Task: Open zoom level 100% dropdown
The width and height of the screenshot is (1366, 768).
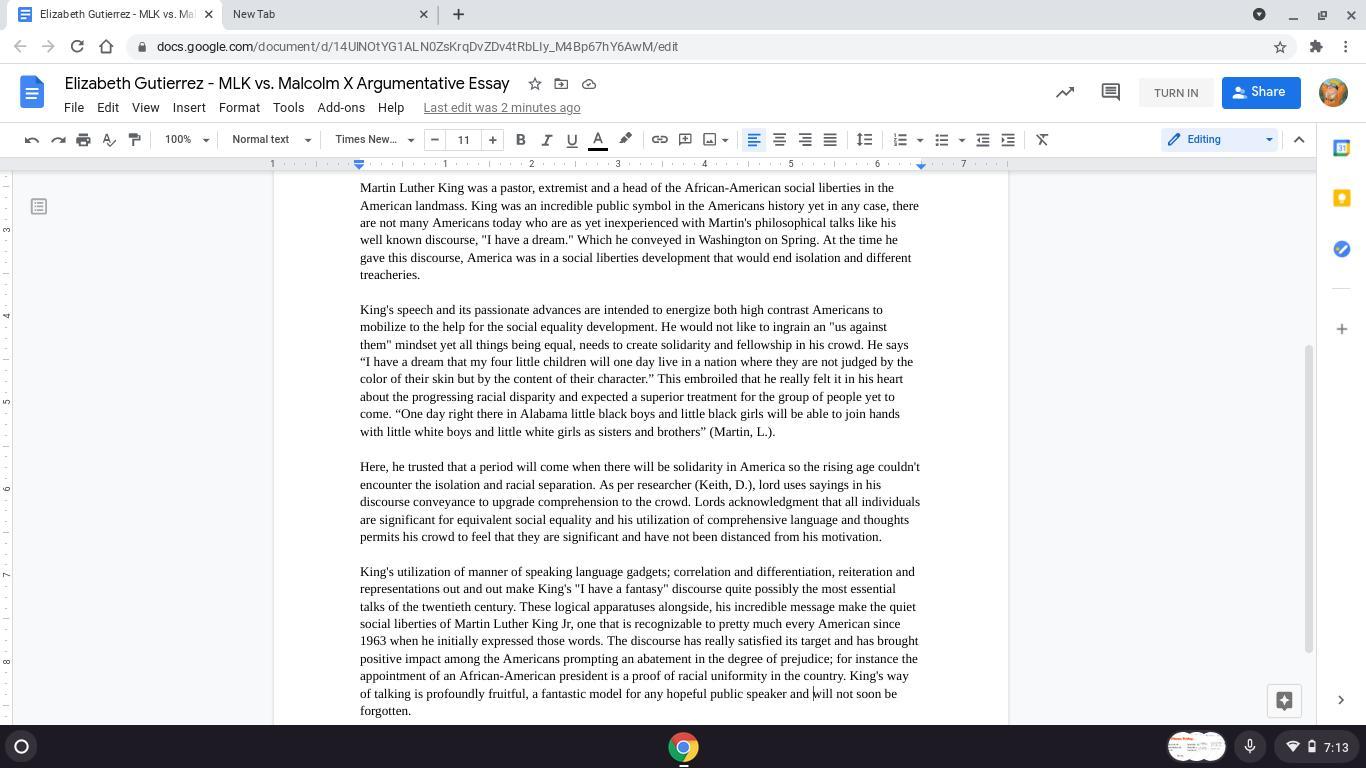Action: 187,140
